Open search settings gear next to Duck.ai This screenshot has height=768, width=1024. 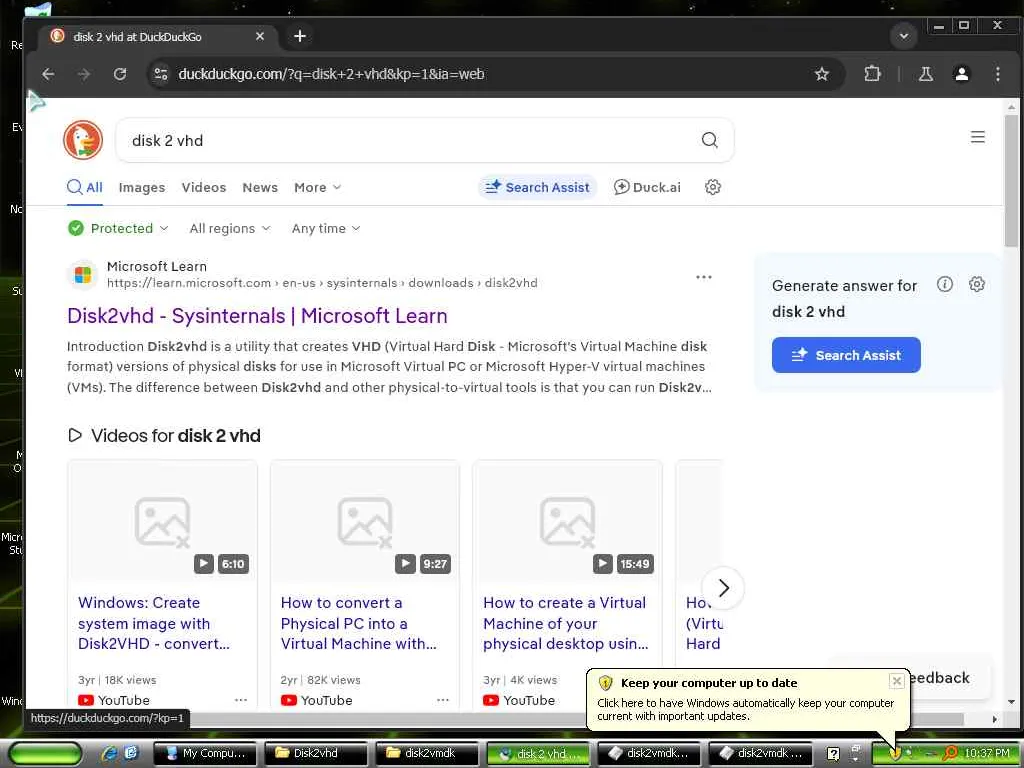coord(712,187)
